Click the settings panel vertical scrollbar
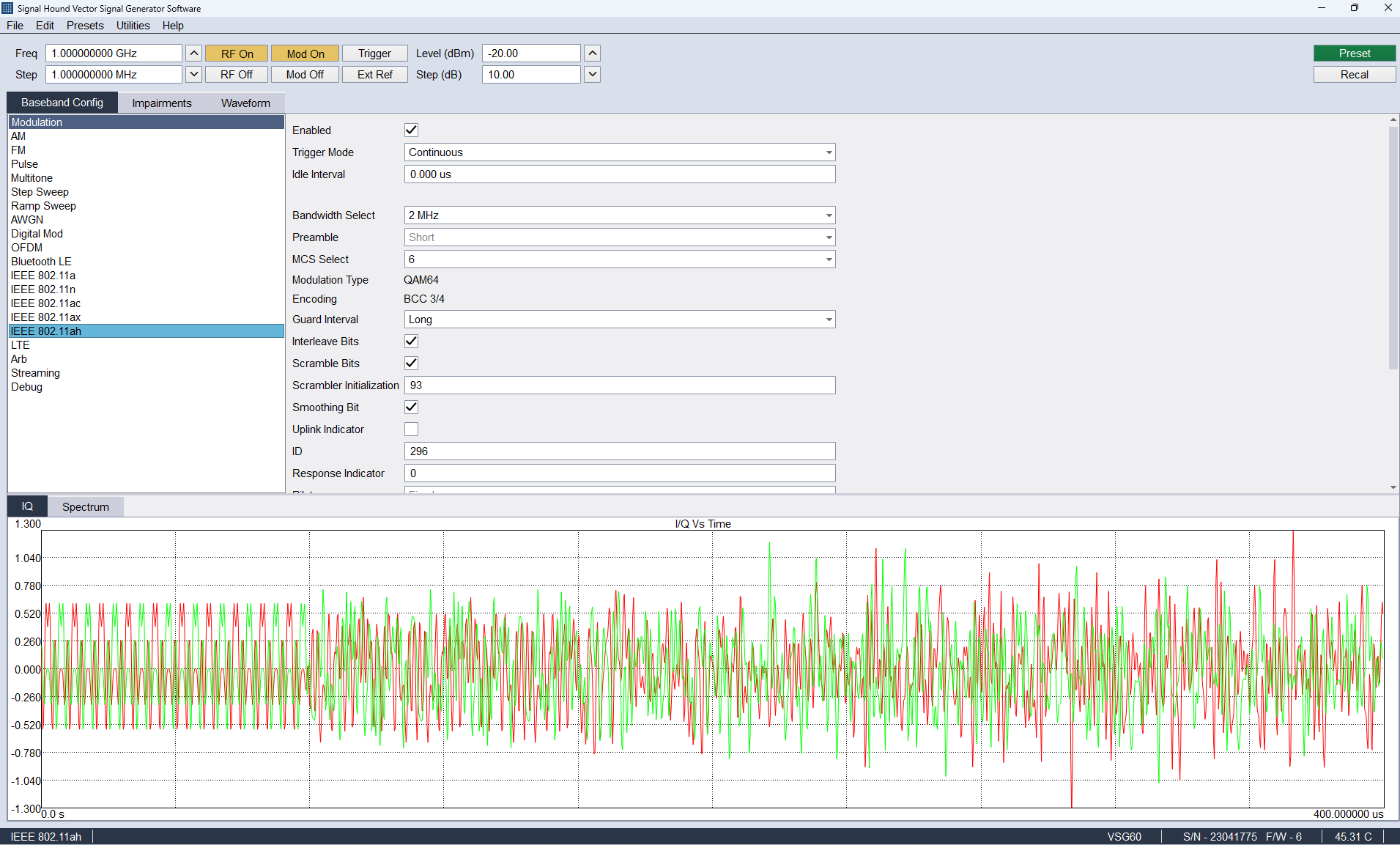The image size is (1400, 845). [x=1393, y=249]
